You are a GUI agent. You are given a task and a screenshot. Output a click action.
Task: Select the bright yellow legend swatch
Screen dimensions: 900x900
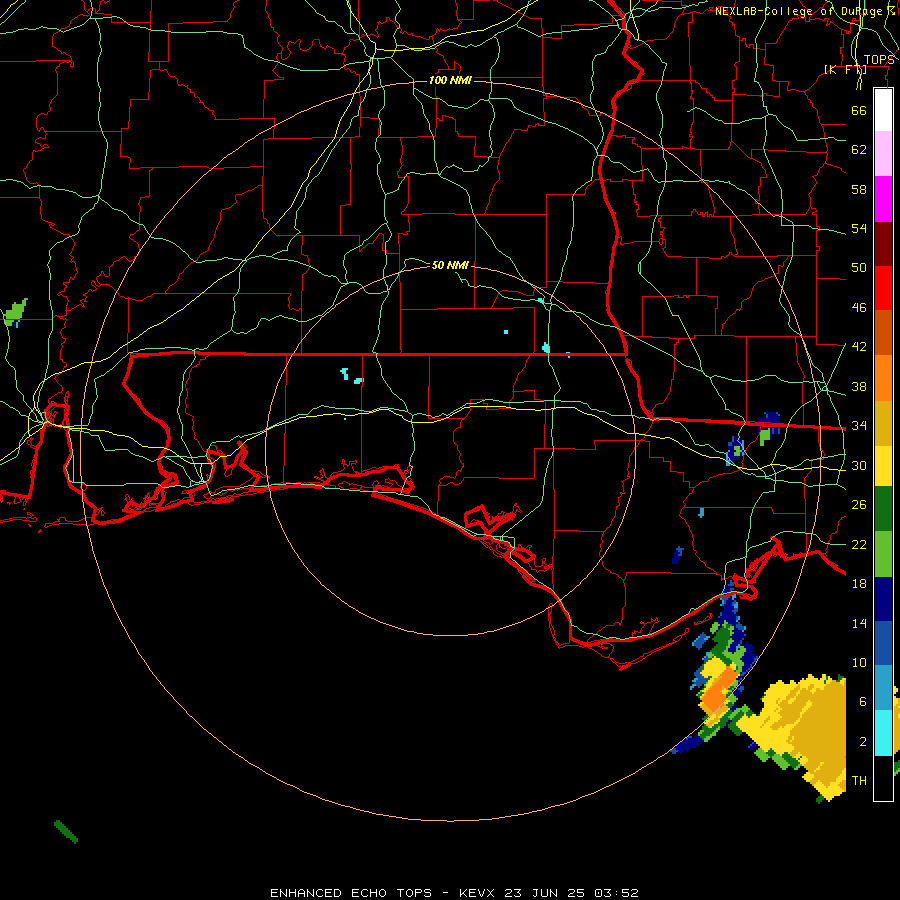pos(883,466)
